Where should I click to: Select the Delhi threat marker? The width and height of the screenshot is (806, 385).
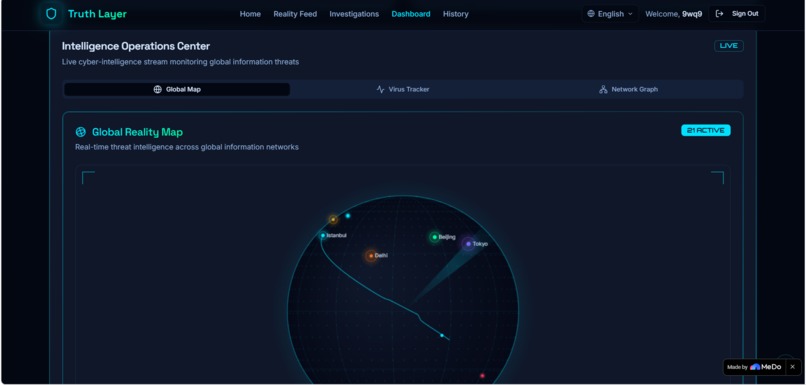point(371,255)
